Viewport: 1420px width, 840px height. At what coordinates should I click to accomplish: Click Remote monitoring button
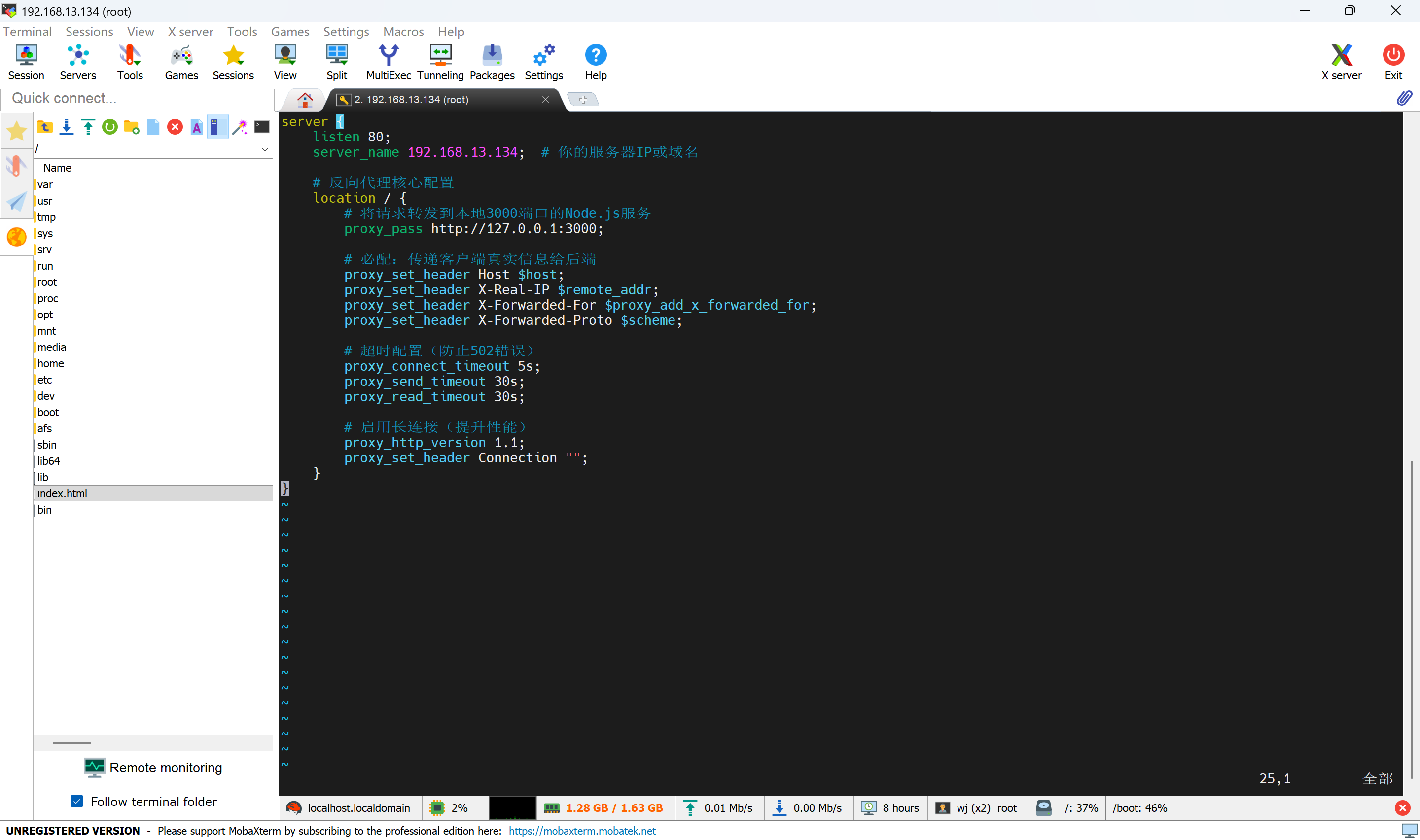(153, 768)
